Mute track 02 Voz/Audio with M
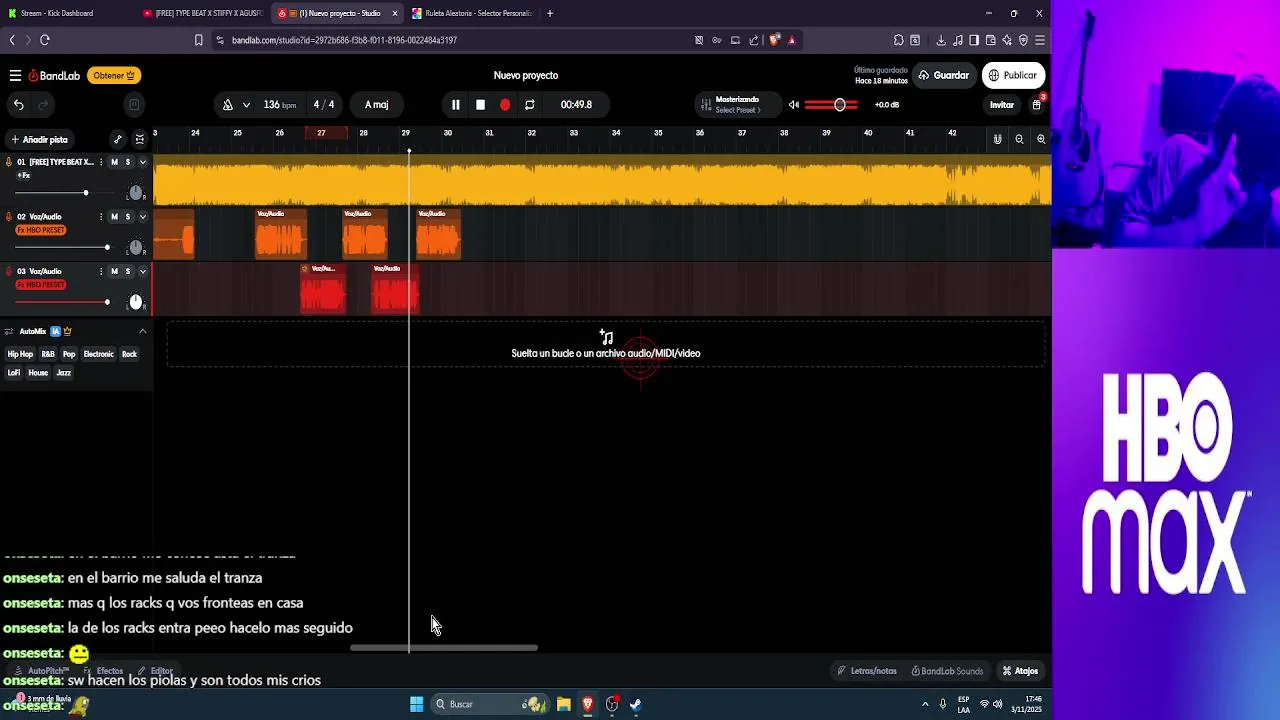Image resolution: width=1280 pixels, height=720 pixels. click(114, 217)
